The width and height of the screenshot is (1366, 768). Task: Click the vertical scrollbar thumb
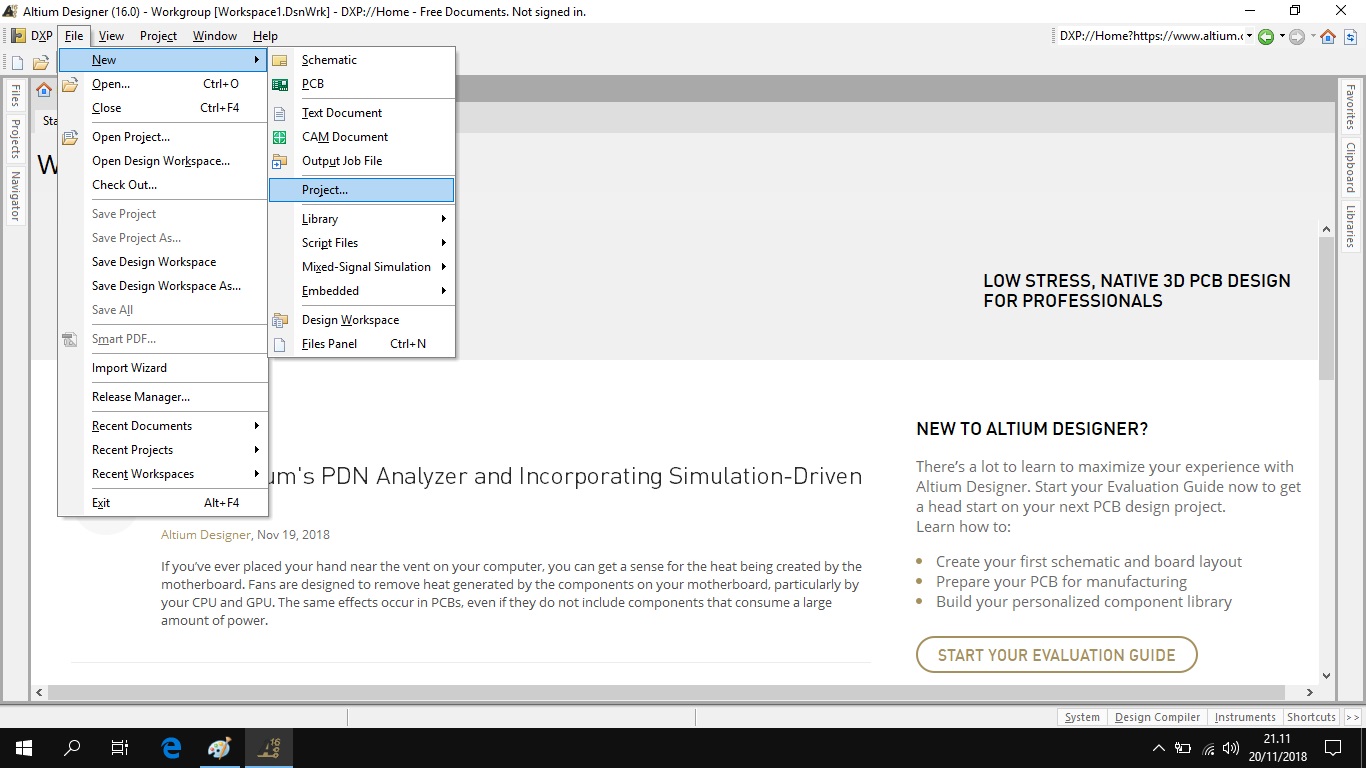point(1326,308)
